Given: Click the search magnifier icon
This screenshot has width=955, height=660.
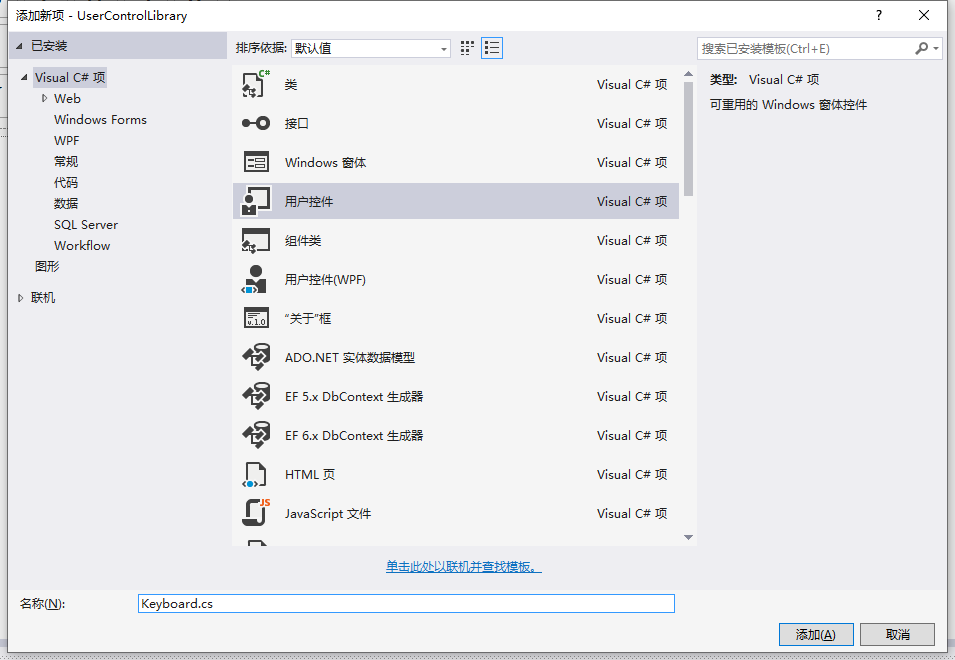Looking at the screenshot, I should pyautogui.click(x=922, y=48).
